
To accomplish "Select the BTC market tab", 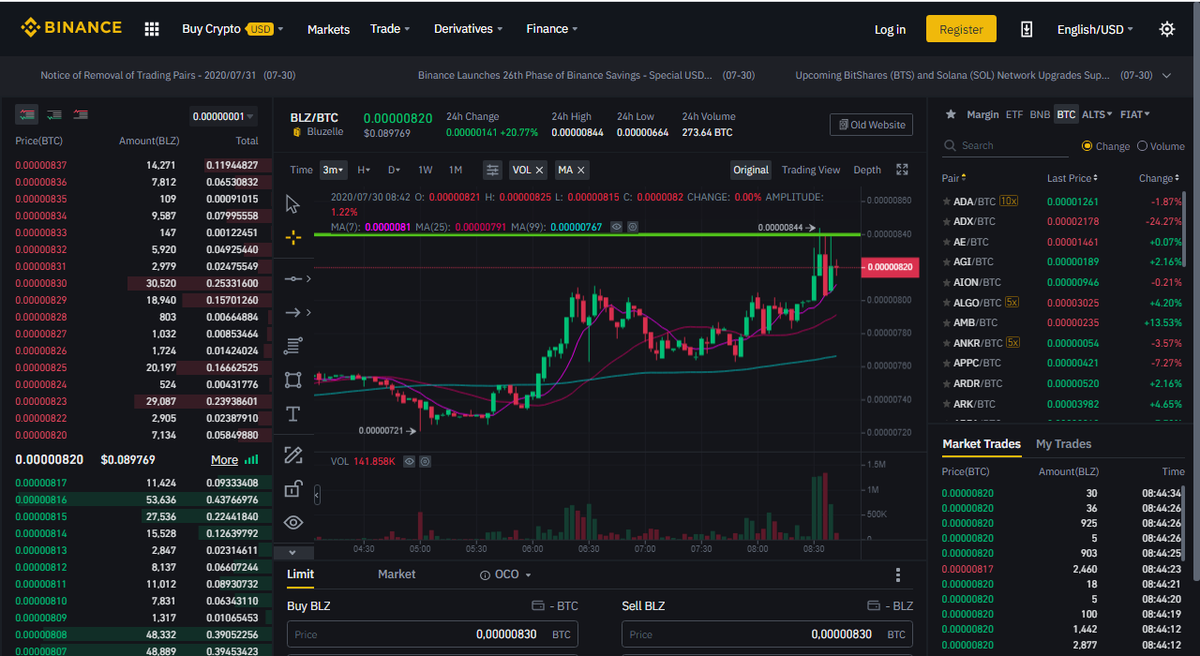I will (x=1066, y=115).
